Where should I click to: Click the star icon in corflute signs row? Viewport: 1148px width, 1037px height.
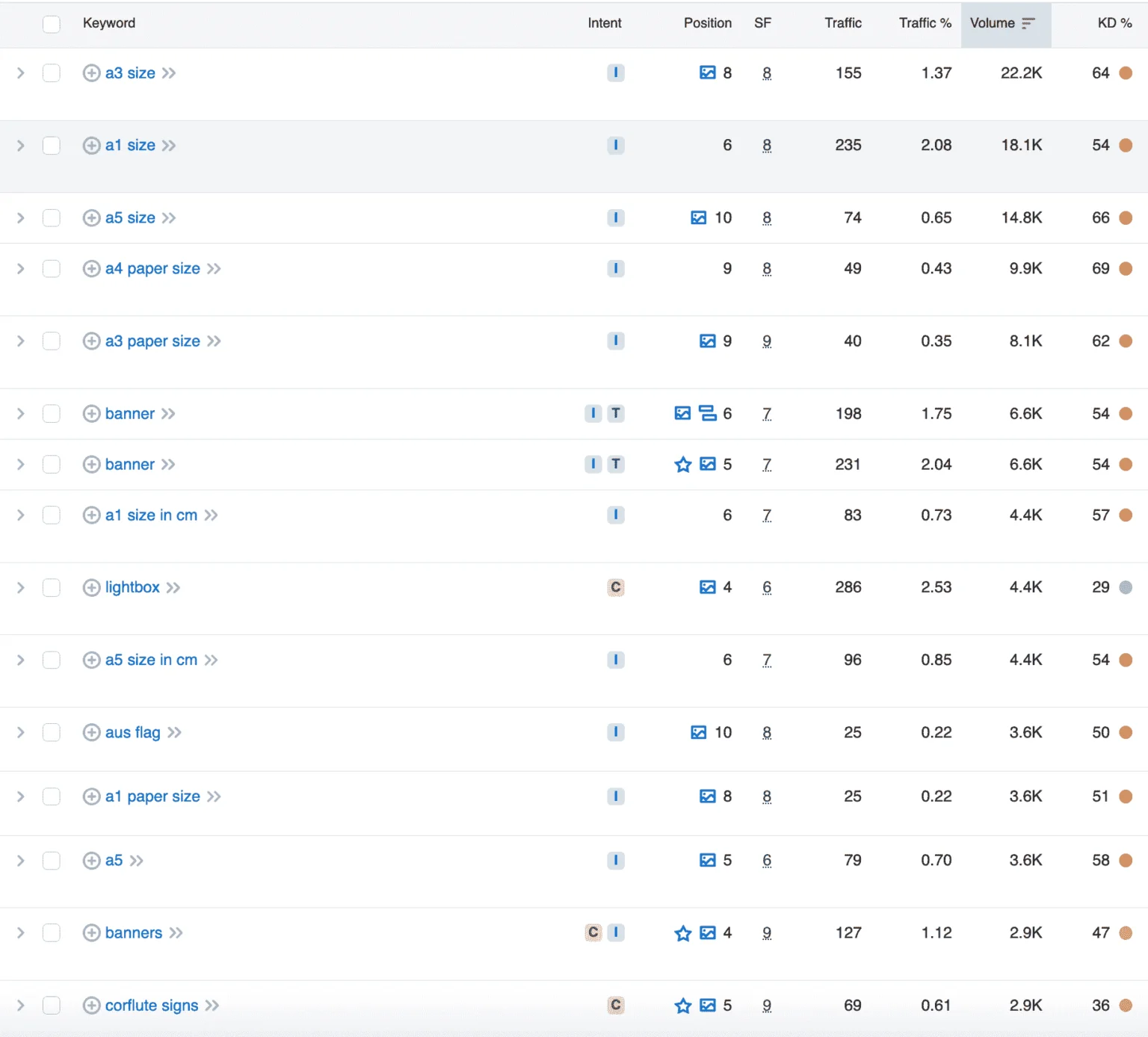click(682, 1006)
